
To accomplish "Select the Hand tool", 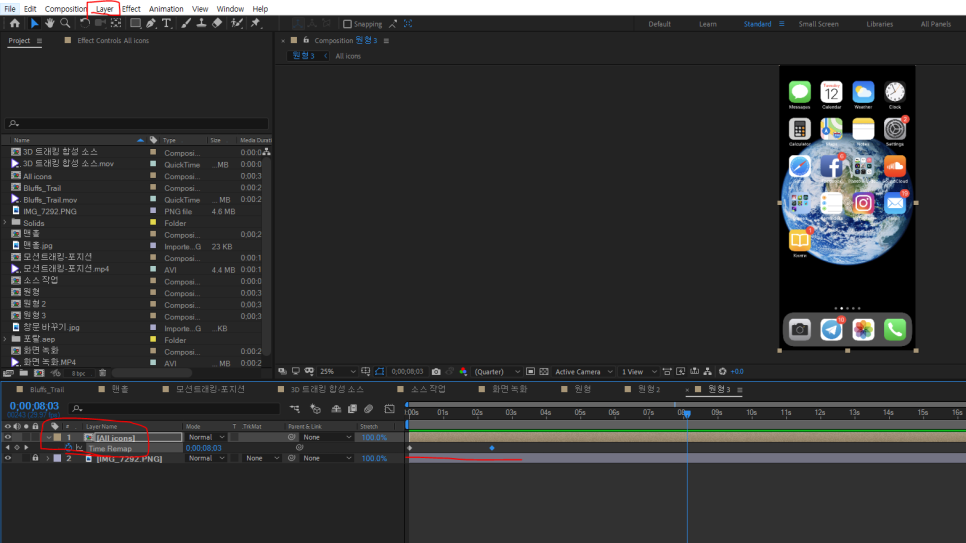I will [49, 23].
